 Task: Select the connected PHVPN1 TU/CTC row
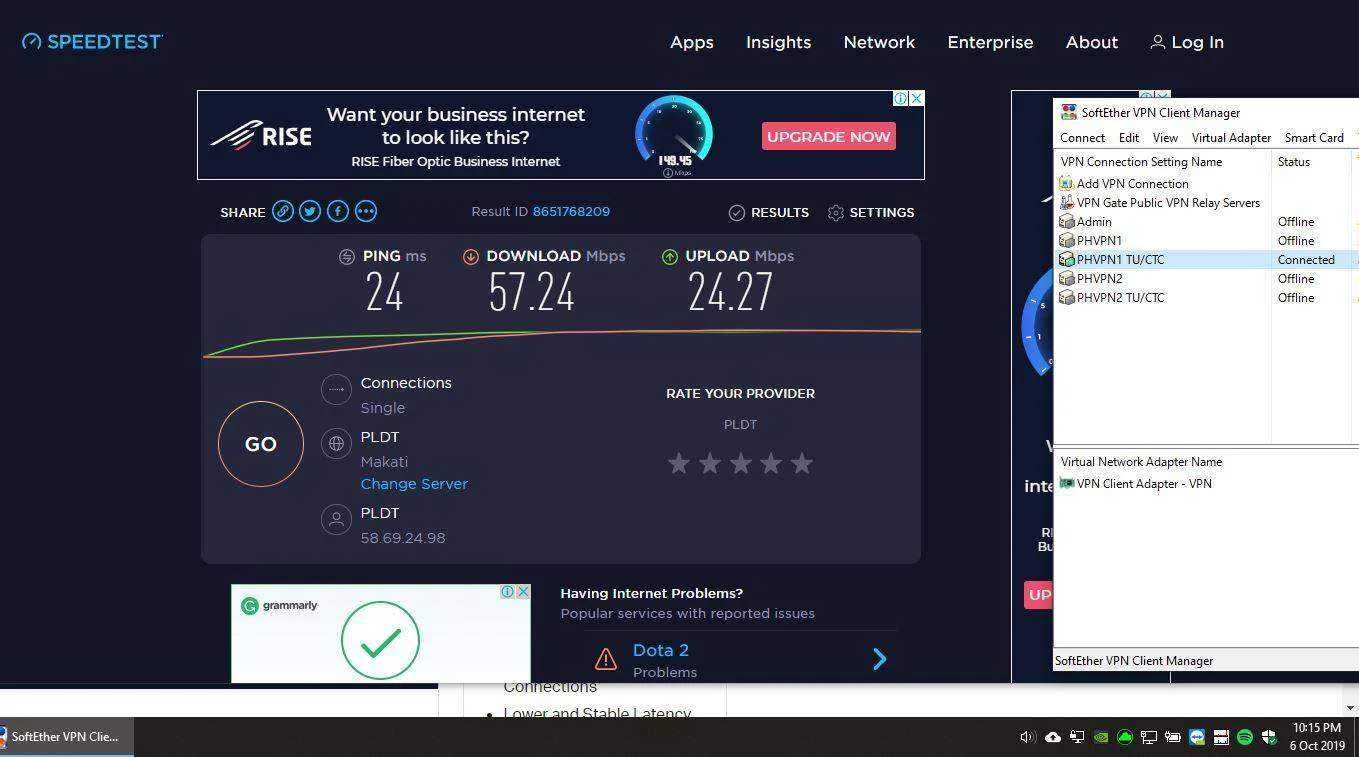click(x=1206, y=260)
